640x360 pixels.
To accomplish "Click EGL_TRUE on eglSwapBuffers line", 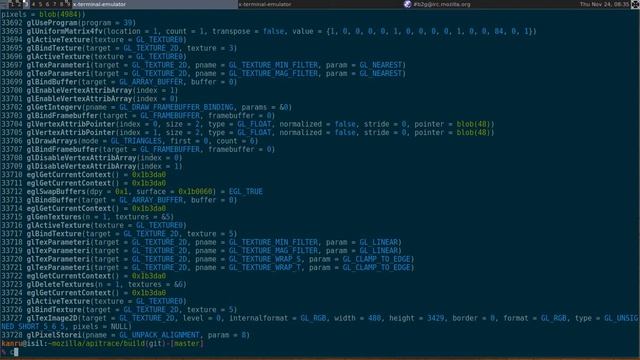I will [246, 192].
